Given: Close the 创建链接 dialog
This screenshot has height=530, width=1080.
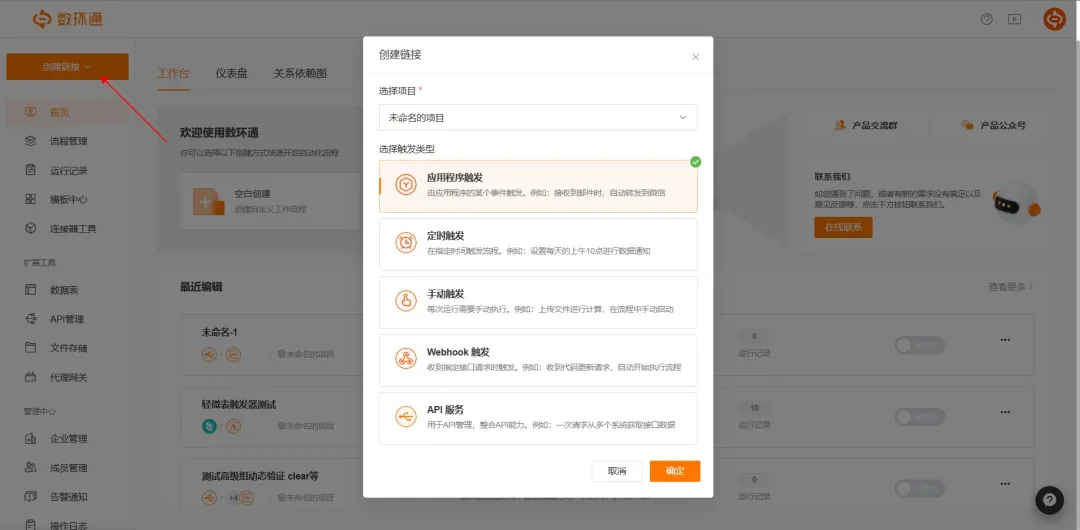Looking at the screenshot, I should (x=696, y=57).
